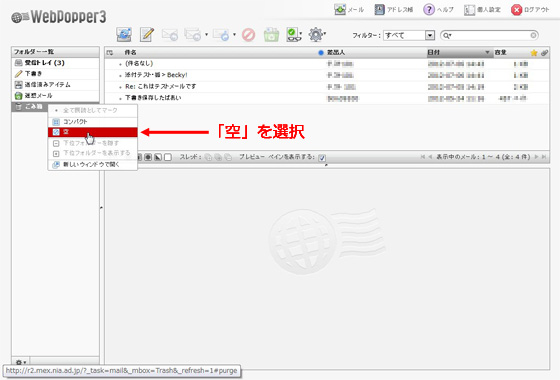Screen dimensions: 560x380
Task: Select 全て既読としてマーク menu item
Action: tap(92, 110)
